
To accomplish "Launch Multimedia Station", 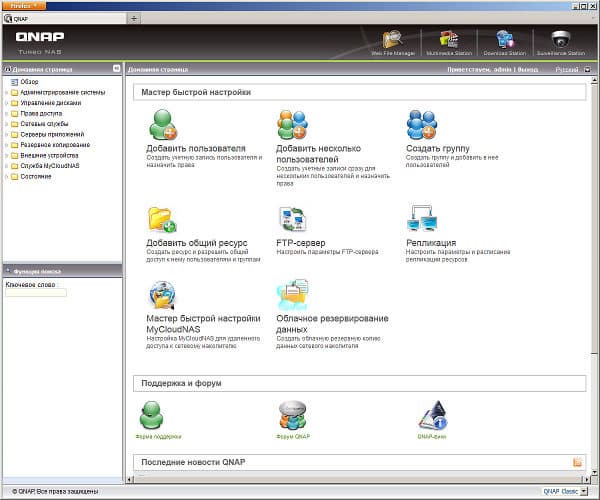I will click(449, 40).
